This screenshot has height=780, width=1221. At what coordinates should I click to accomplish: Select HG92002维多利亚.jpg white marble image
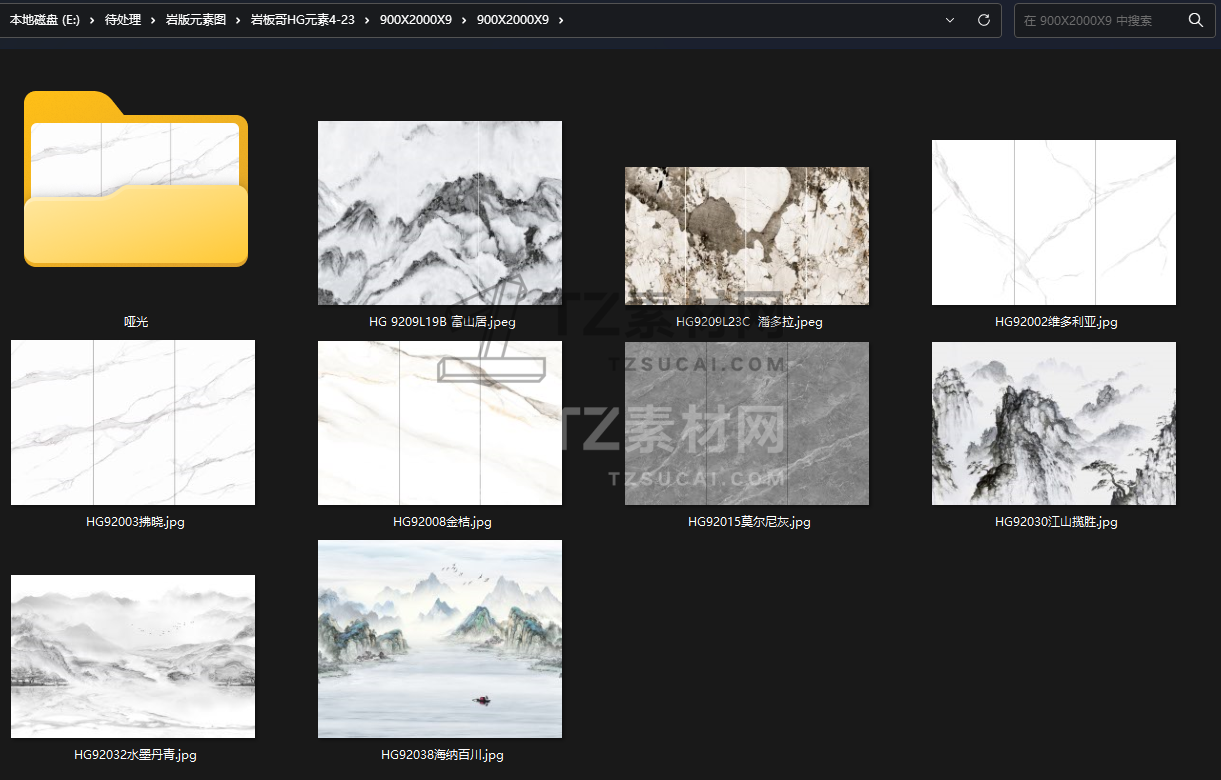(1053, 222)
